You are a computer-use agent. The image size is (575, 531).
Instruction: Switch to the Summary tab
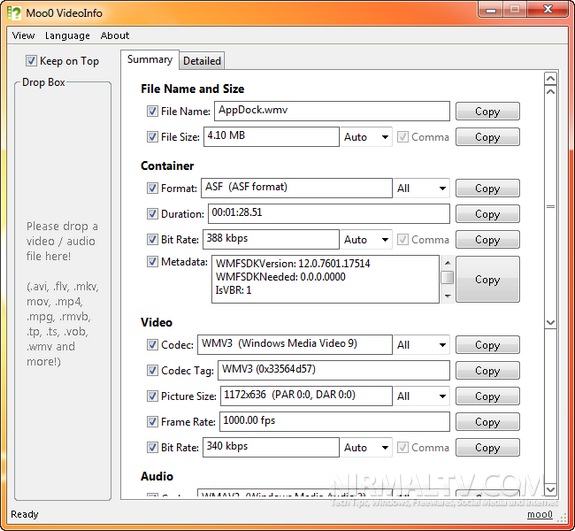(150, 59)
